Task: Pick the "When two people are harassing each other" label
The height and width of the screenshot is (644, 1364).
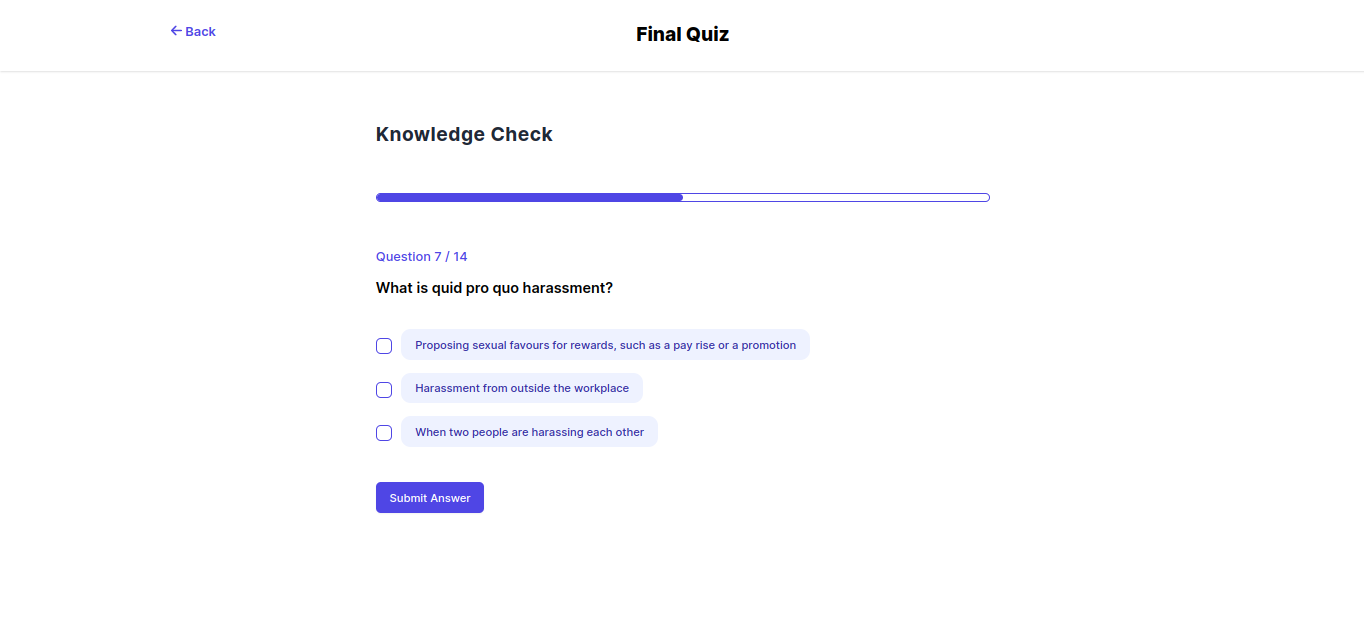Action: [x=529, y=432]
